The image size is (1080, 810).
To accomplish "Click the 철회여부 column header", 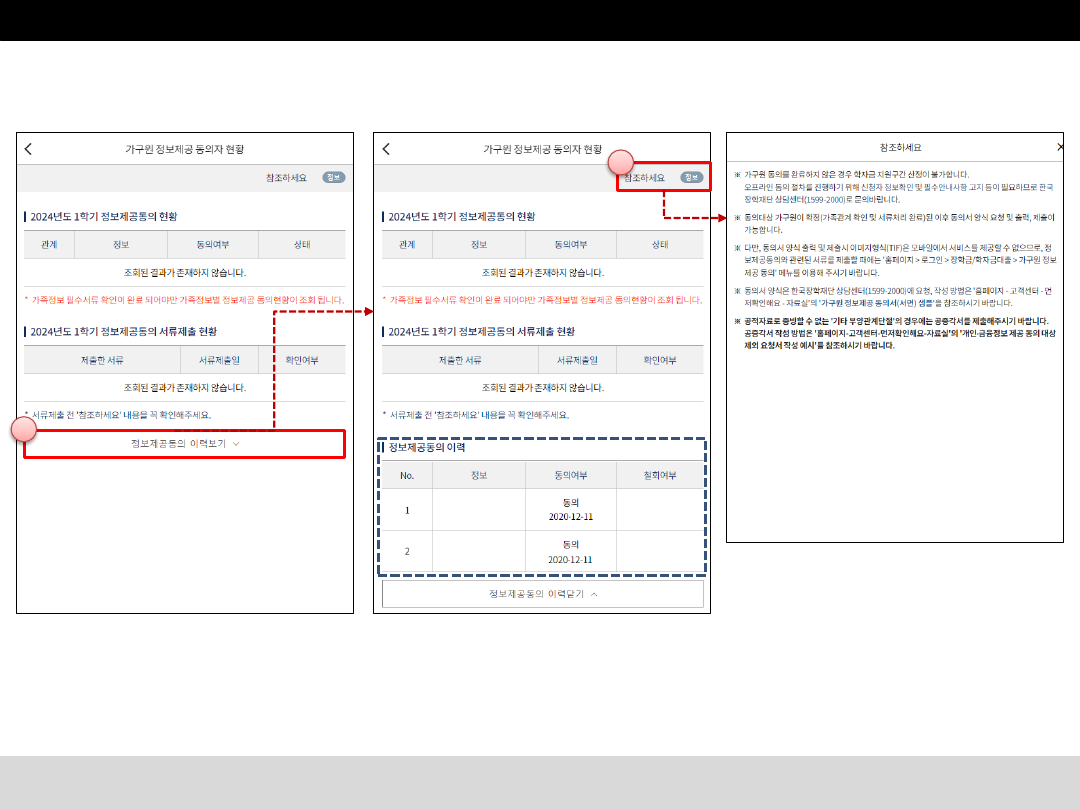I will 660,475.
